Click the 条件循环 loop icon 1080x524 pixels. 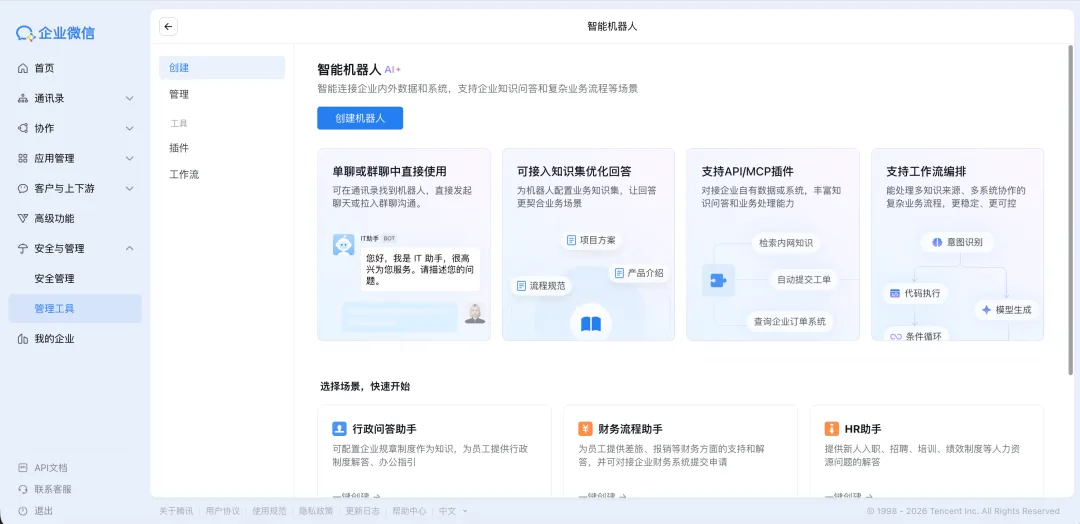(x=895, y=337)
